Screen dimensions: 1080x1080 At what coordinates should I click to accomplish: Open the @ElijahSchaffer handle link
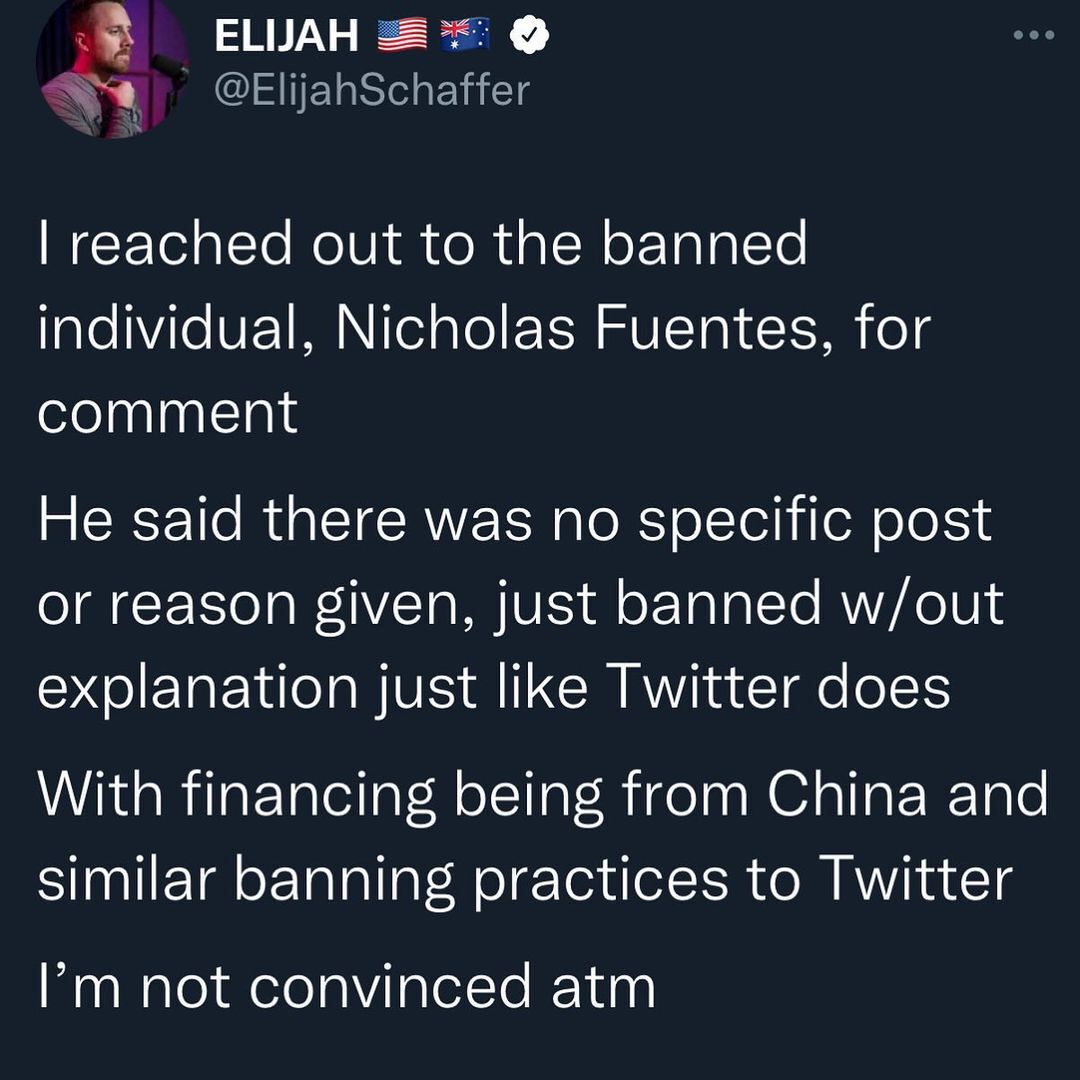pos(372,90)
